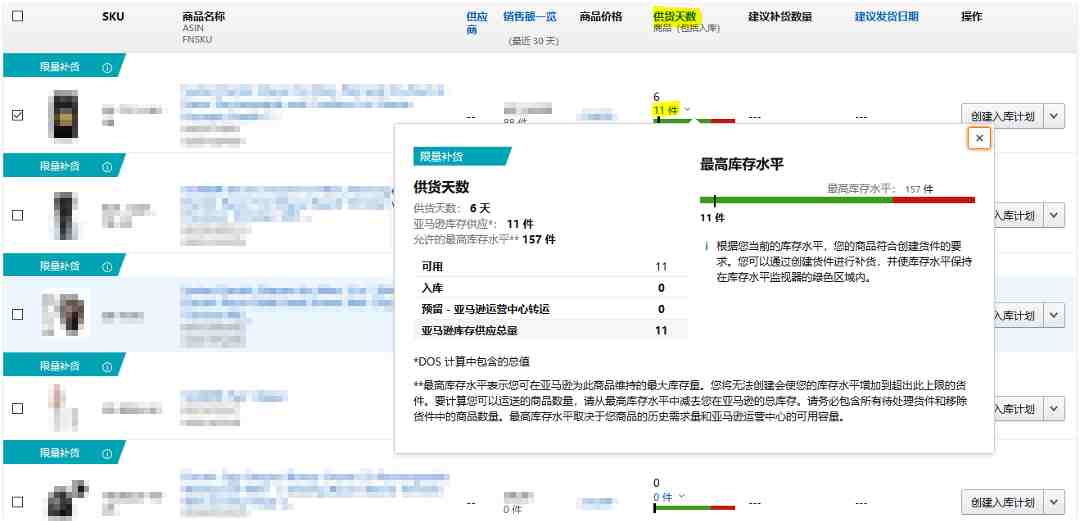The image size is (1080, 521).
Task: Expand dropdown arrow next to first 创建入库计划
Action: point(1054,116)
